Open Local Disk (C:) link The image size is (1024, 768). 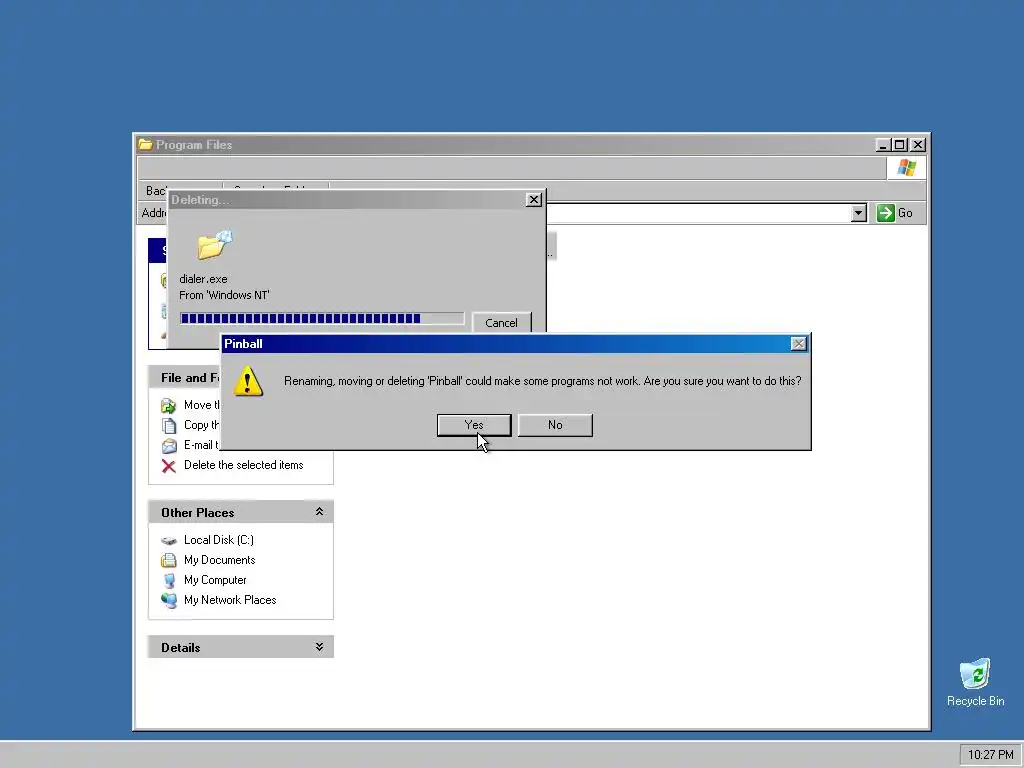(x=219, y=540)
